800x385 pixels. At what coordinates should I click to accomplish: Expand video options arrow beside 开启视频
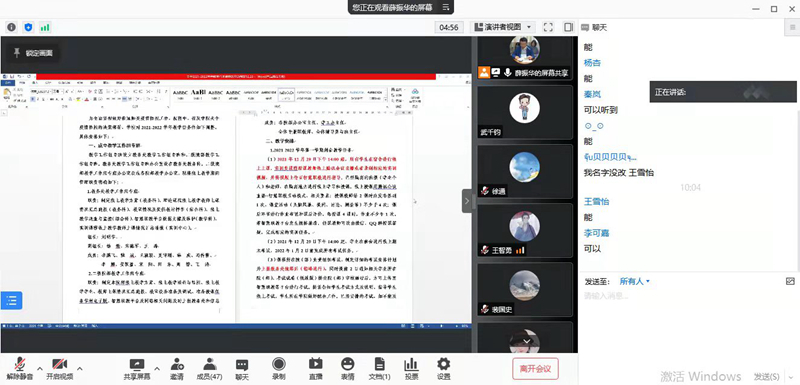80,368
